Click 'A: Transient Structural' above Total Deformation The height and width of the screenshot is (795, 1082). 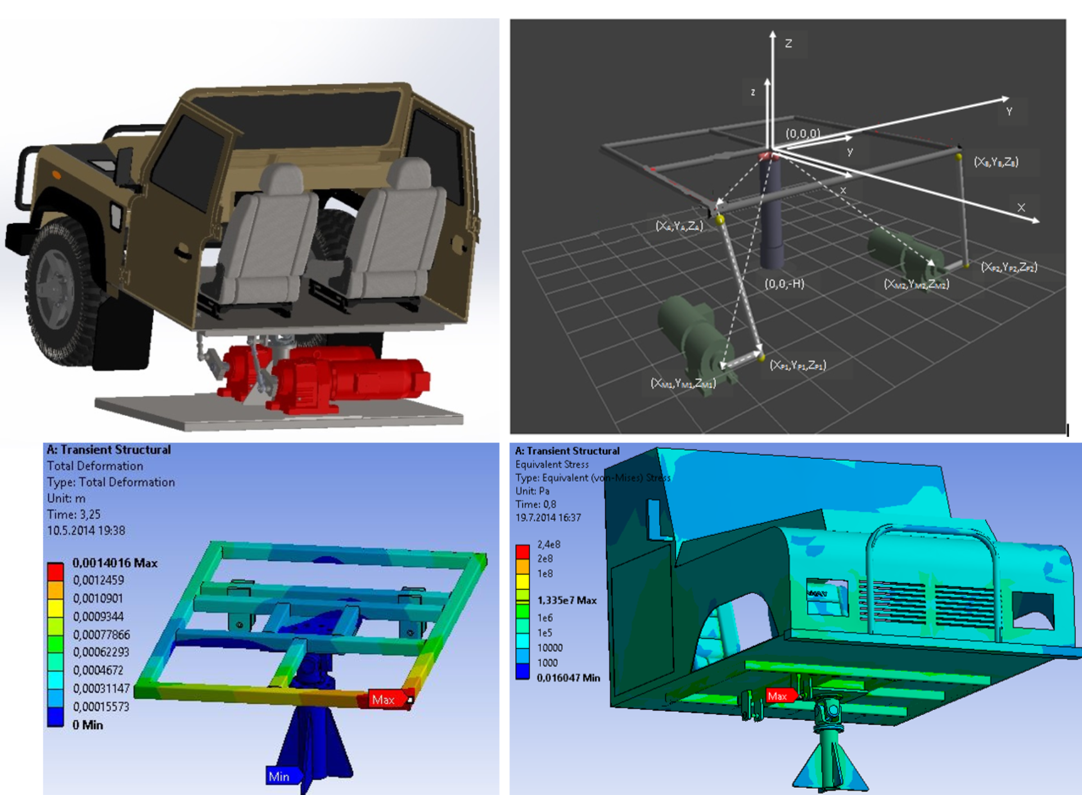109,449
